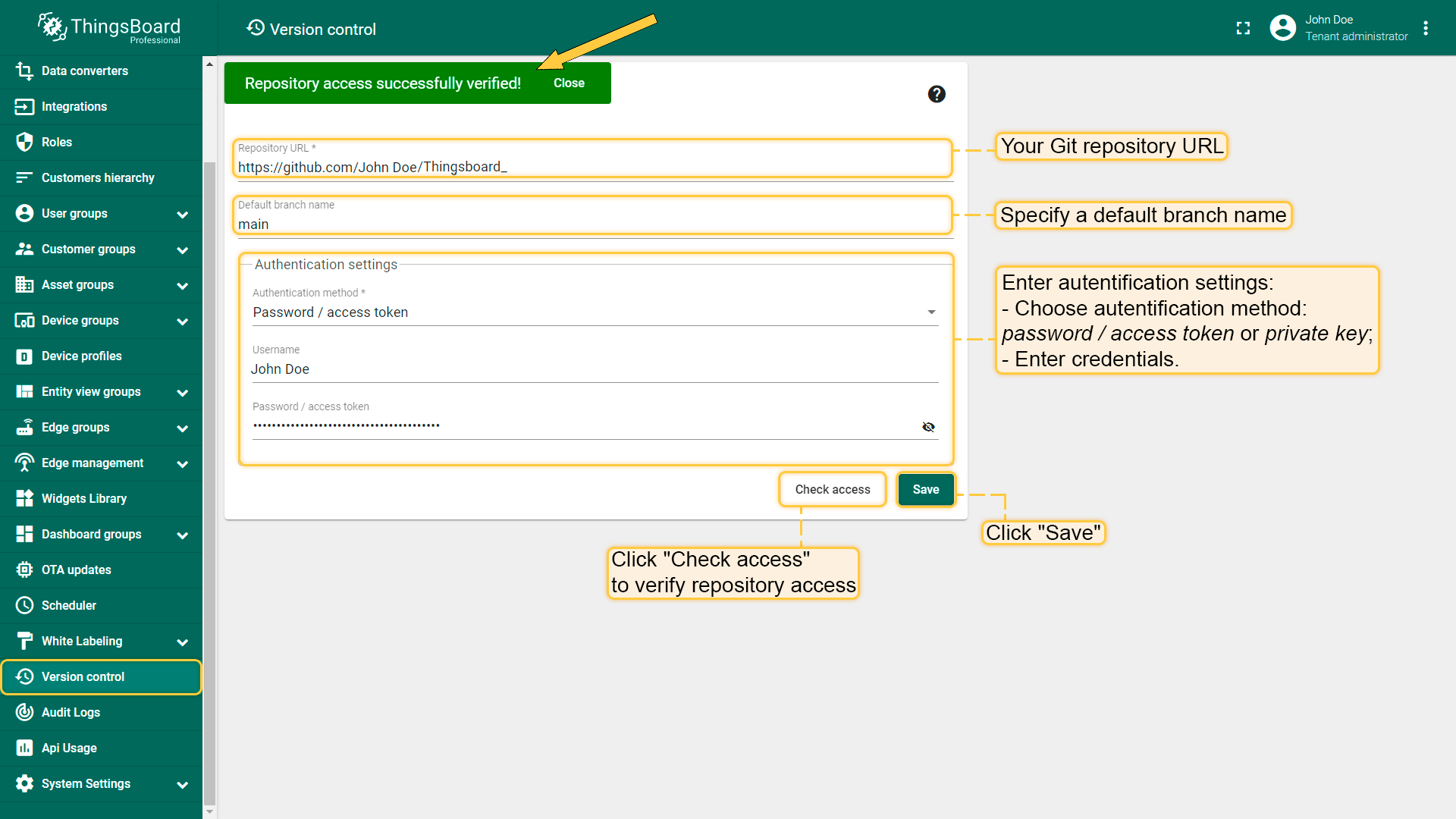Click the Edge groups router icon
This screenshot has width=1456, height=819.
click(x=24, y=427)
